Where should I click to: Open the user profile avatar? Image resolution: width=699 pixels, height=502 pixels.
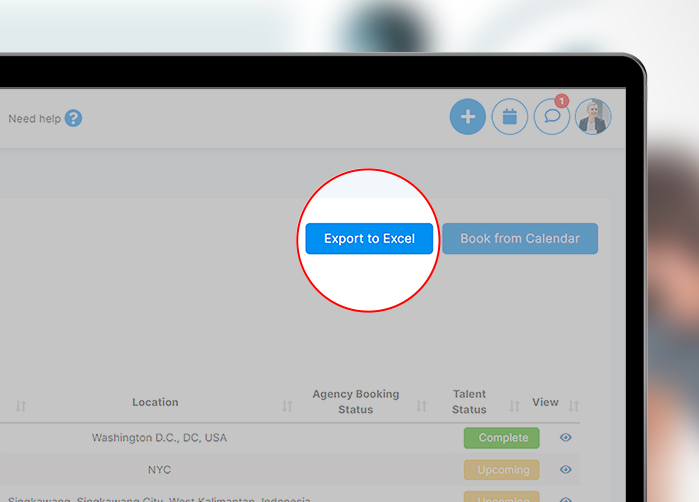coord(593,117)
